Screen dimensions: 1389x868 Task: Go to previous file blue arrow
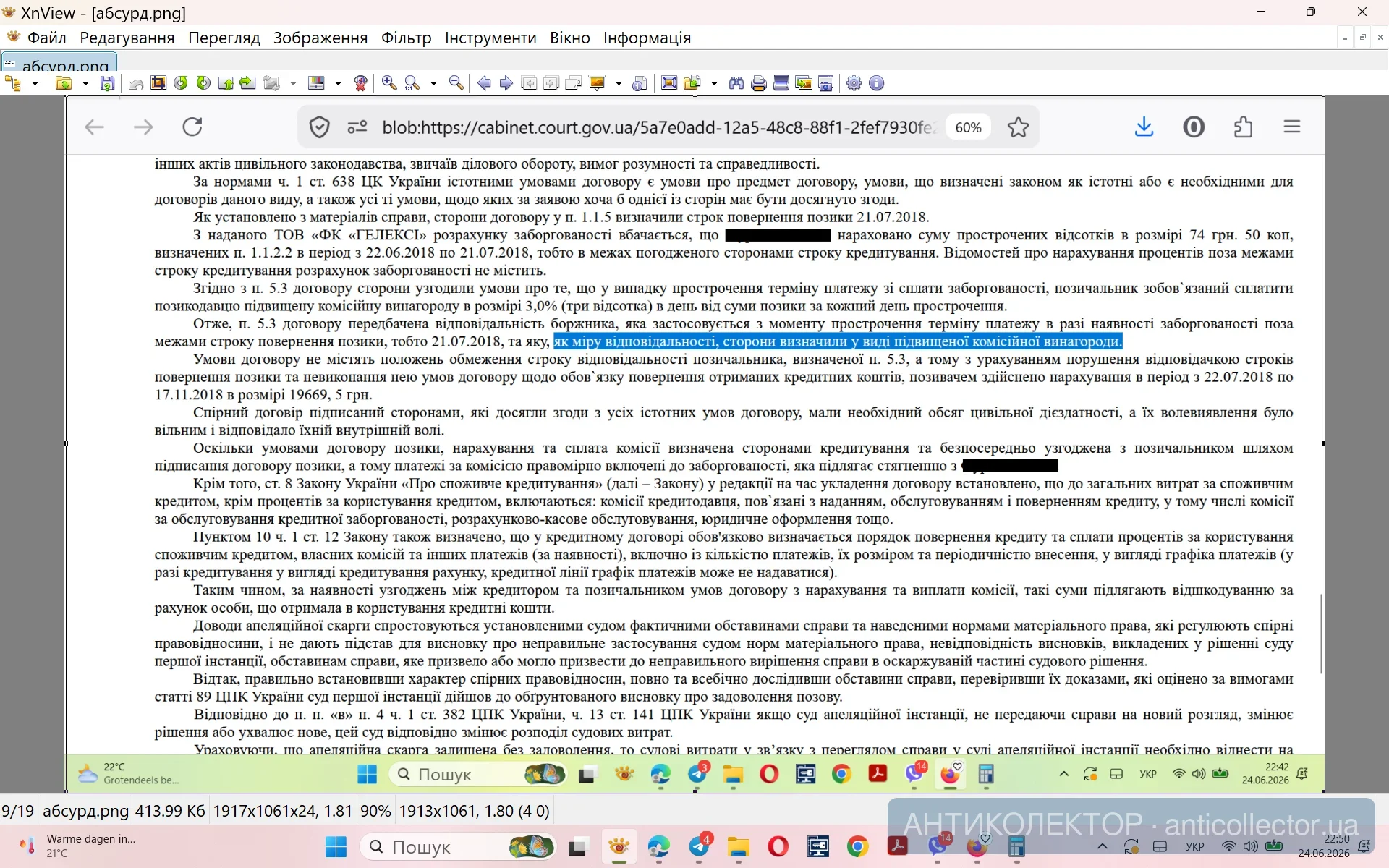click(x=484, y=83)
